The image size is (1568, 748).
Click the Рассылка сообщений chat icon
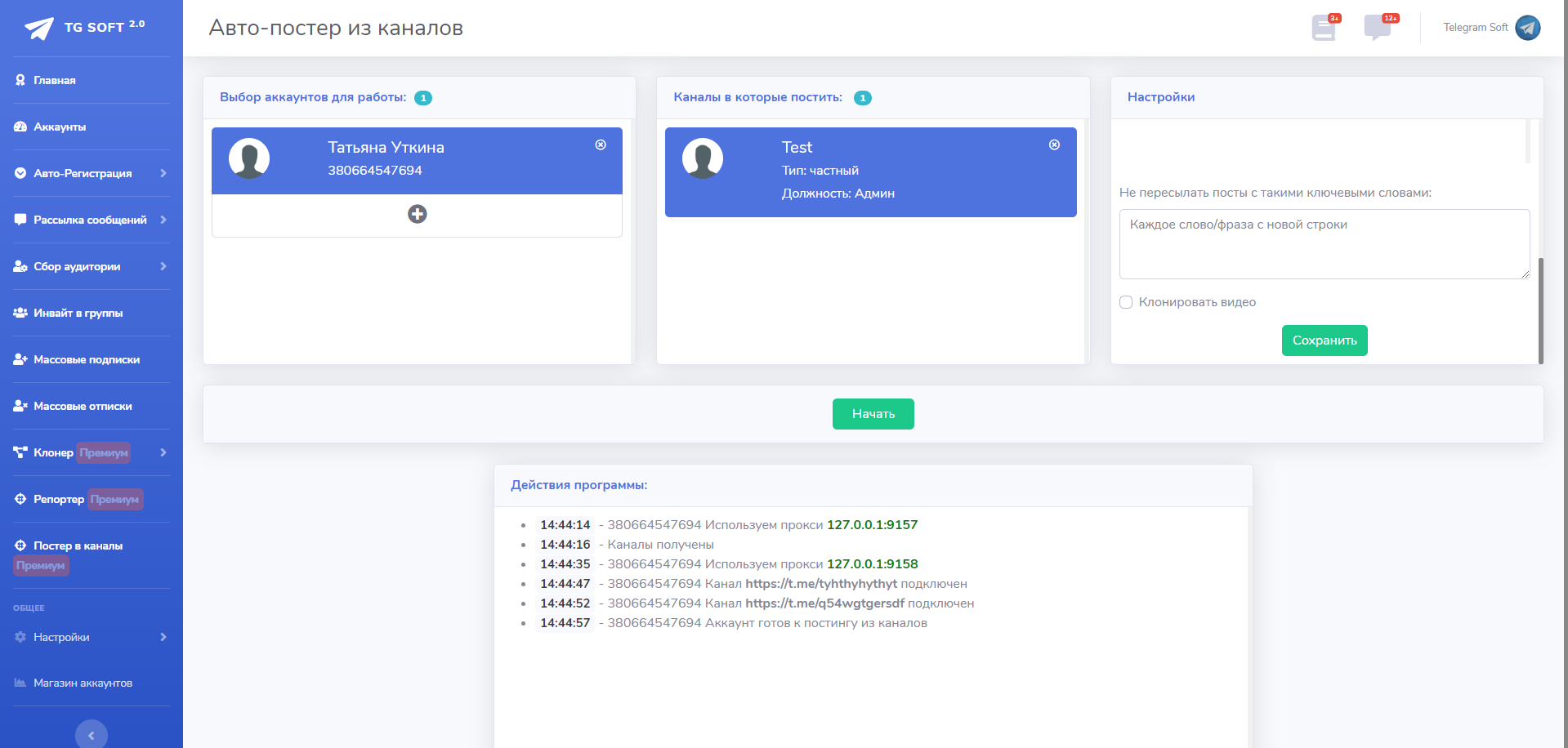(x=20, y=220)
